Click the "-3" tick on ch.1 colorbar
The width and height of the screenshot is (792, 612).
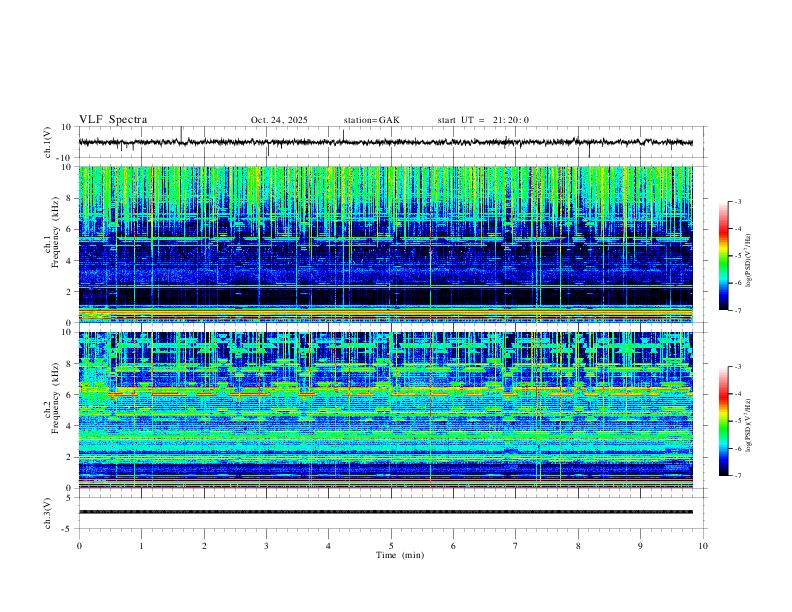click(x=738, y=201)
